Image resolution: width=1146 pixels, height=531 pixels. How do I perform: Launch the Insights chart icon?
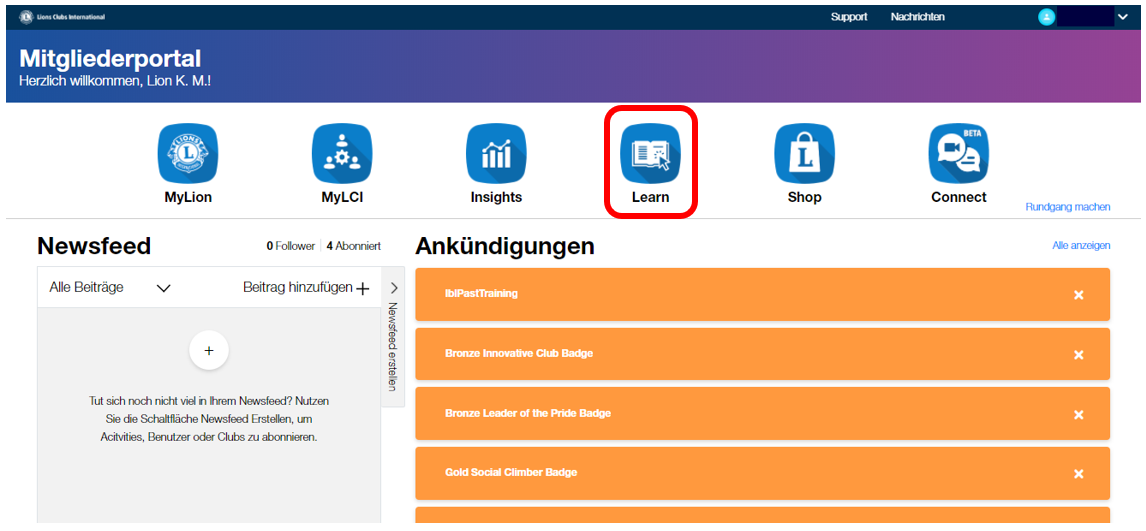(x=496, y=154)
